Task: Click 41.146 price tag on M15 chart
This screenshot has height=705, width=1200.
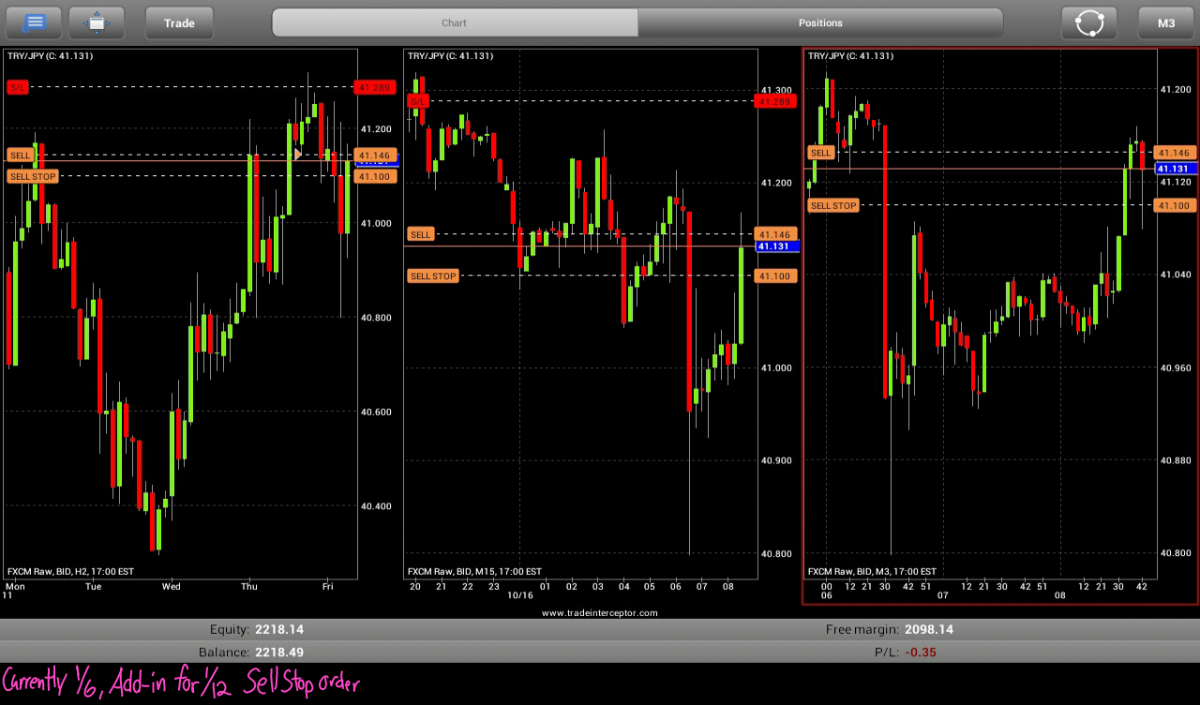Action: (x=776, y=234)
